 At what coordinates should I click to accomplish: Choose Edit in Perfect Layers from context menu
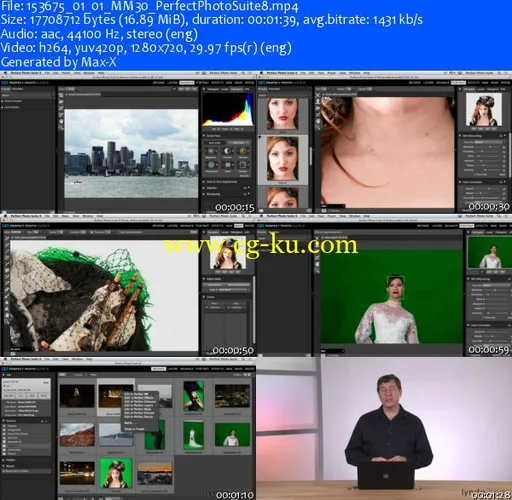(x=138, y=405)
